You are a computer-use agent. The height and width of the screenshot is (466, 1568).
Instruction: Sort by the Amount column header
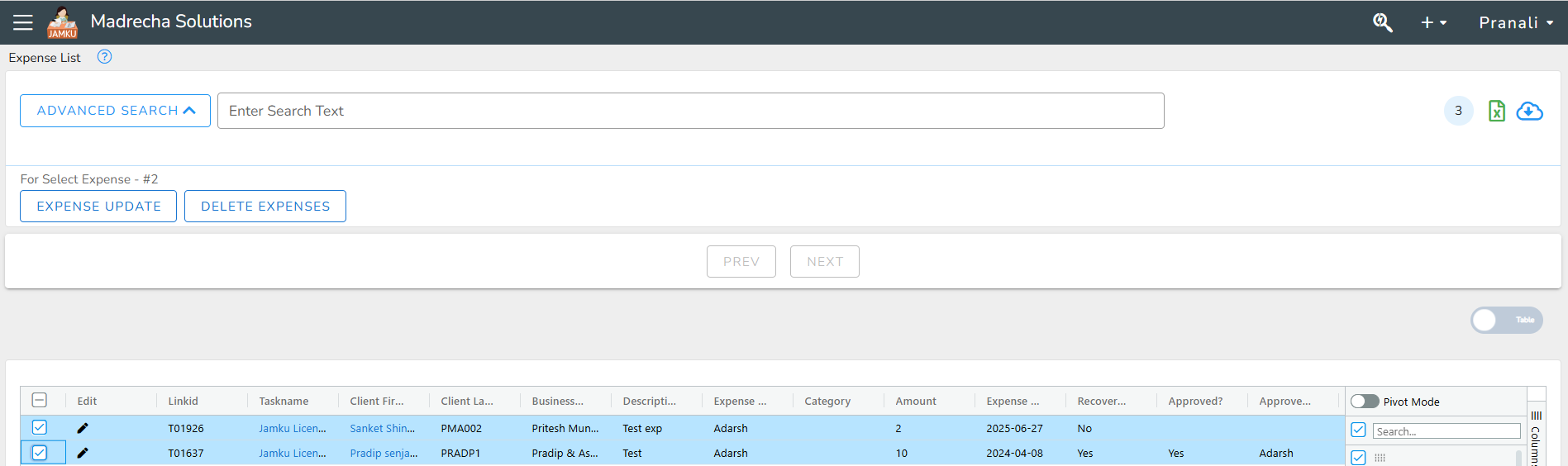[916, 401]
